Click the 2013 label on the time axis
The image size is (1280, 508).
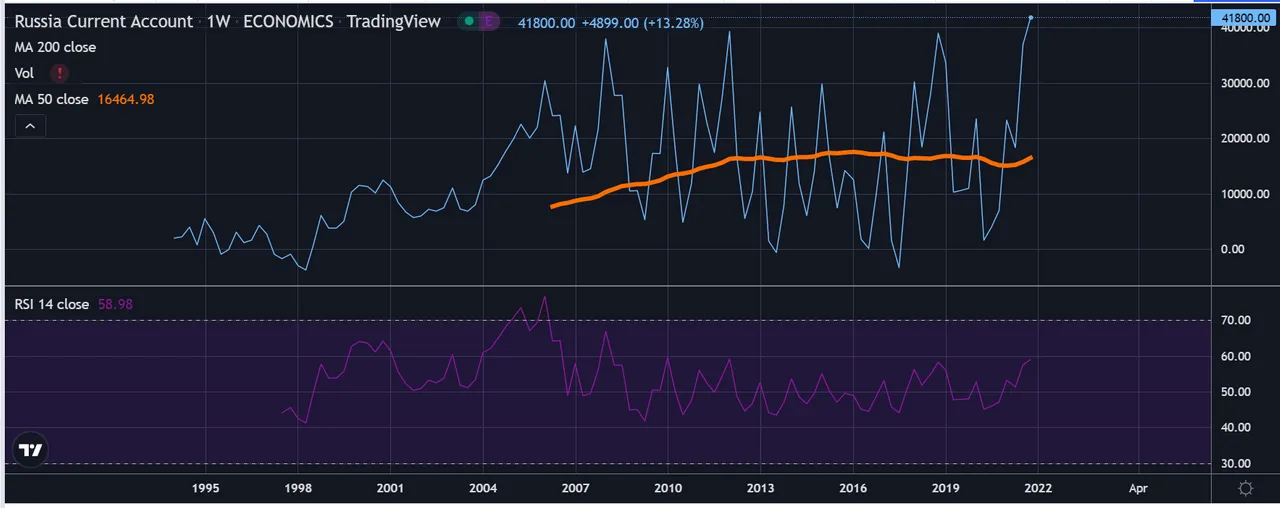pyautogui.click(x=760, y=488)
